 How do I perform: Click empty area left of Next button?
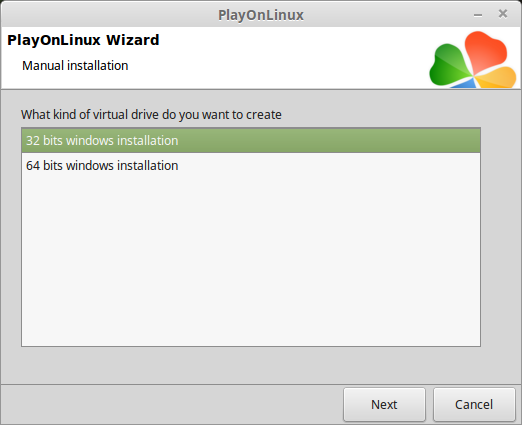coord(172,404)
